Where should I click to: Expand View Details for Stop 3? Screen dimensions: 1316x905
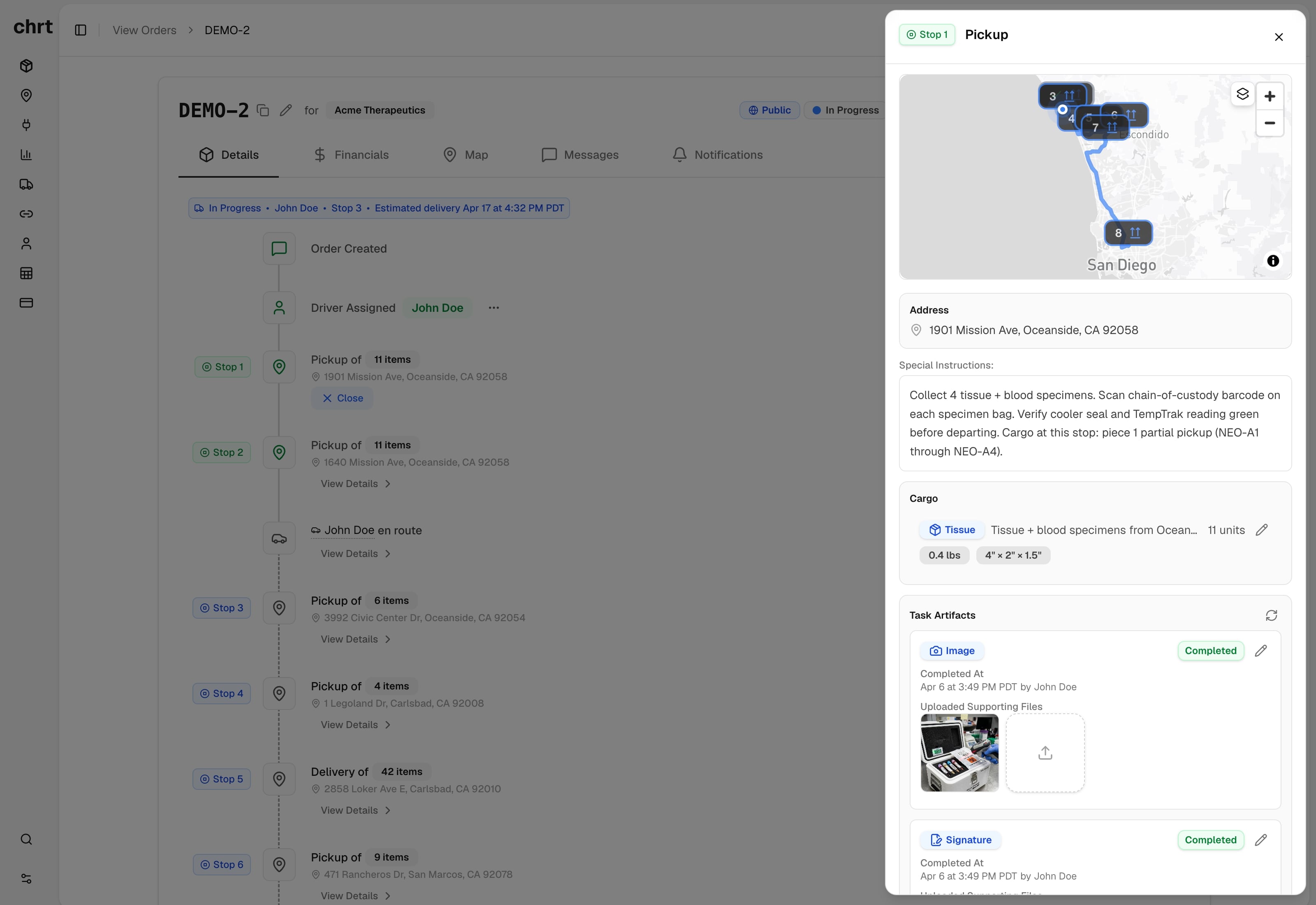(355, 639)
